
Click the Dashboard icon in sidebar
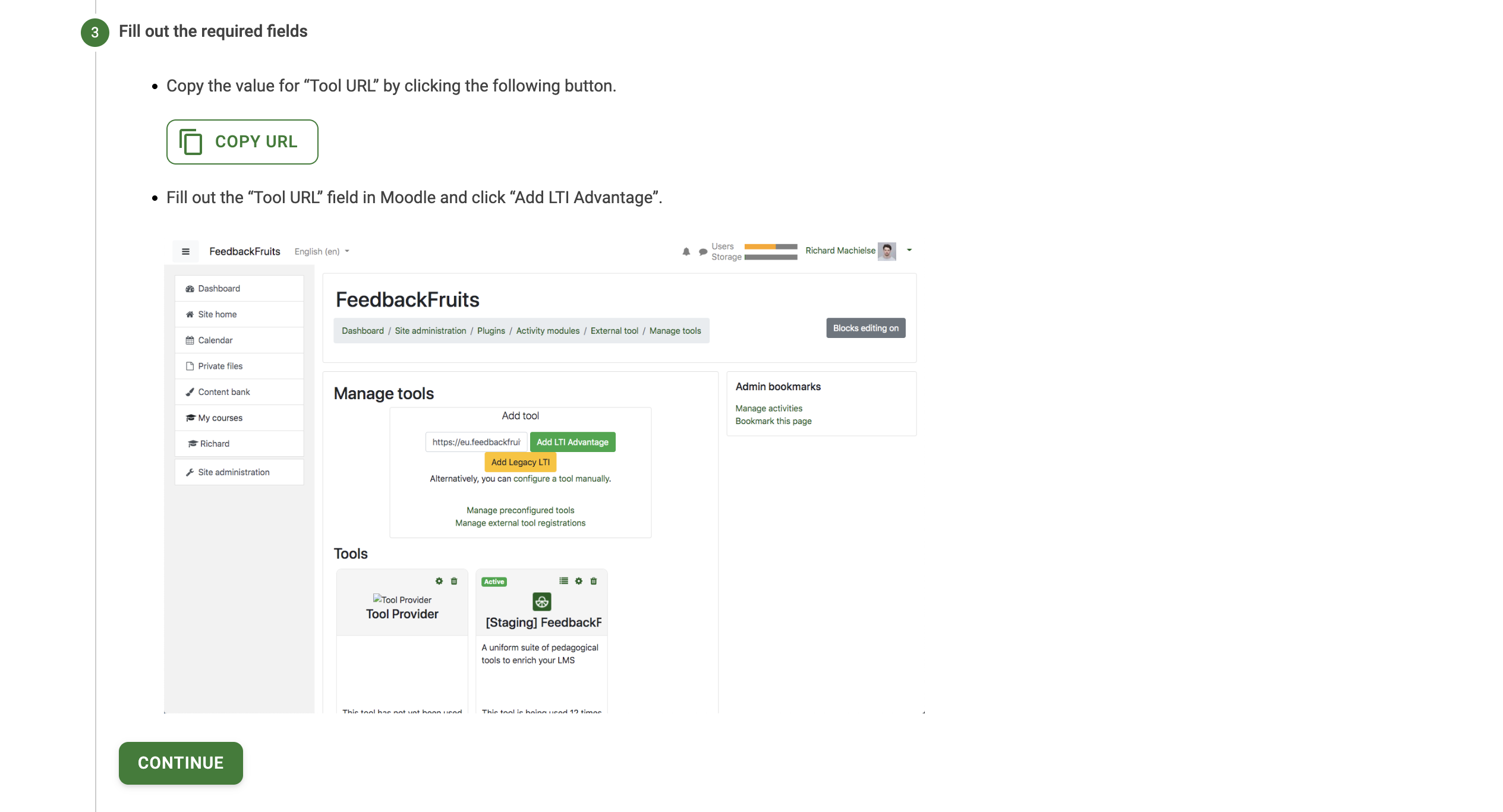pyautogui.click(x=190, y=289)
